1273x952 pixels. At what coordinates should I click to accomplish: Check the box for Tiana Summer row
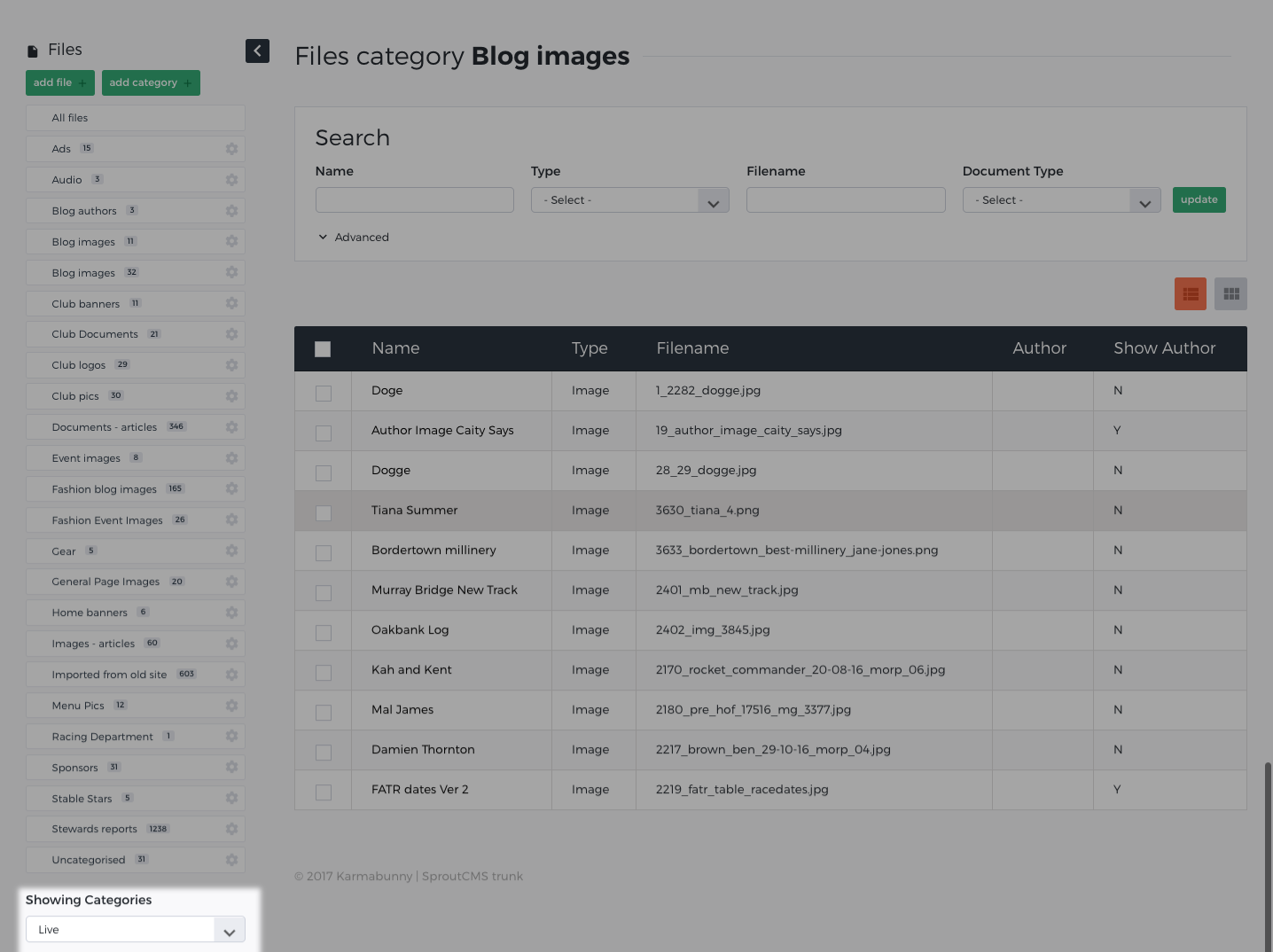[x=324, y=513]
